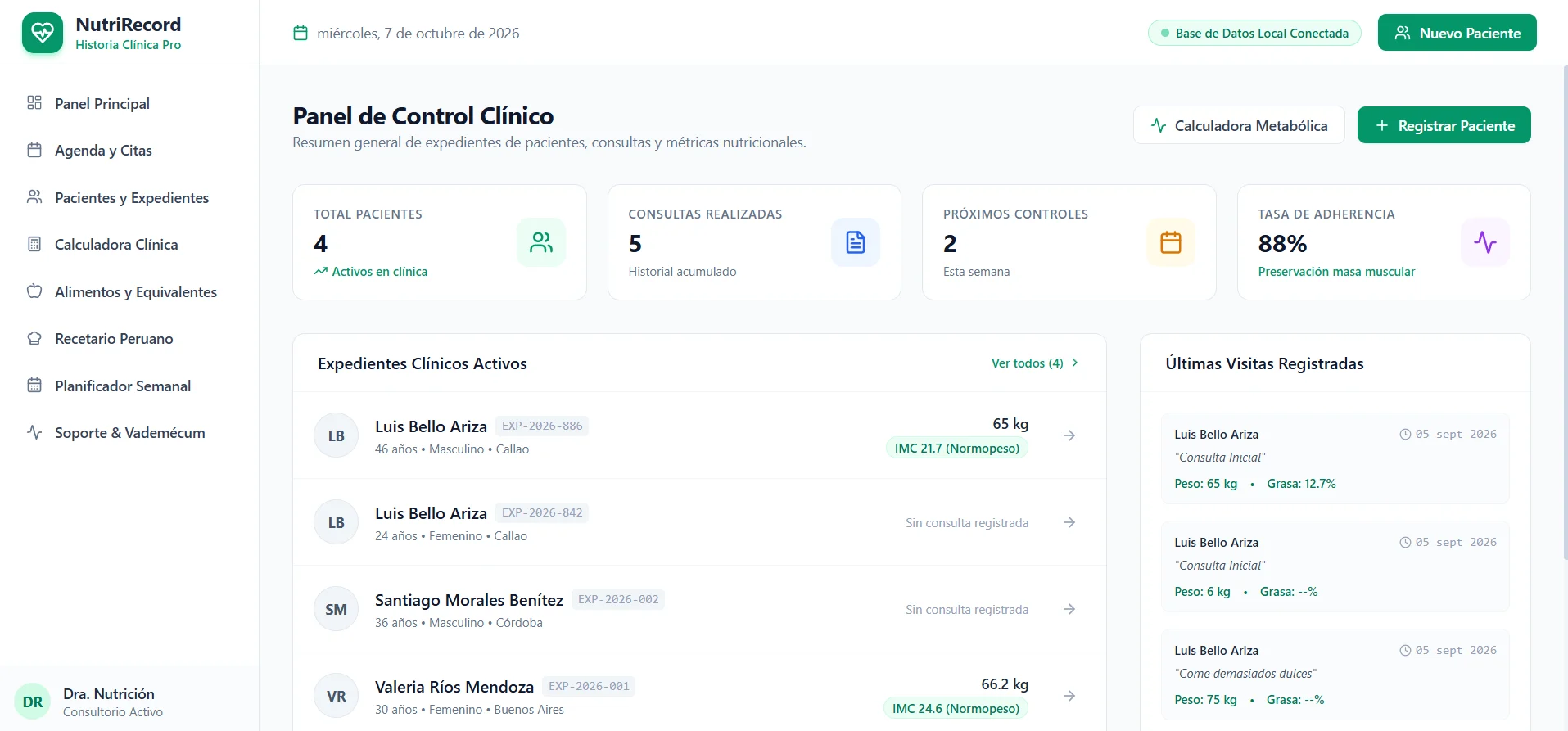Click Registrar Paciente button
The image size is (1568, 731).
pos(1444,125)
